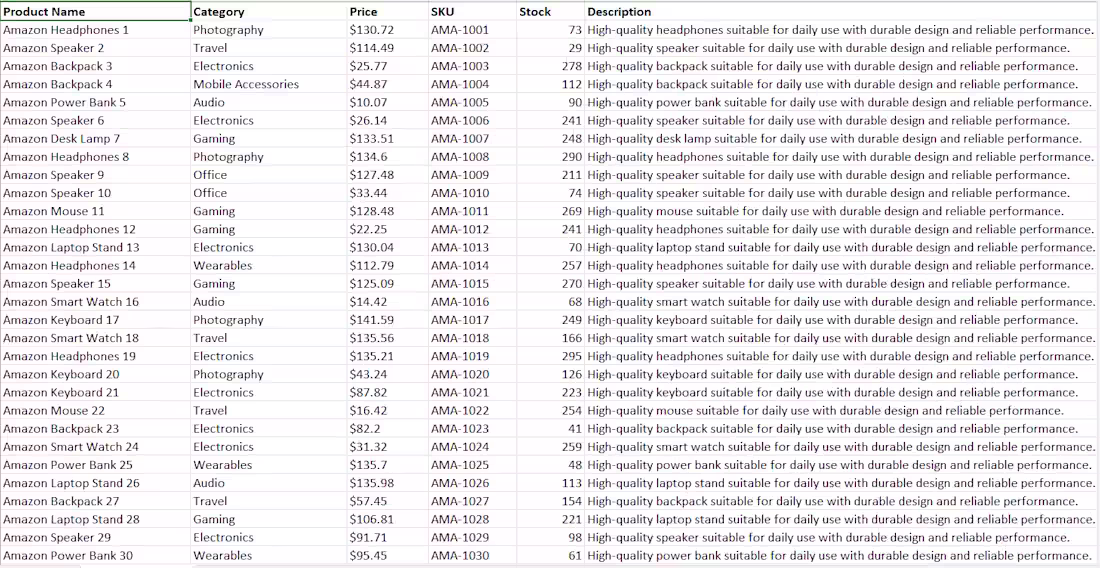Click the SKU cell AMA-1006
The height and width of the screenshot is (568, 1100).
(472, 121)
